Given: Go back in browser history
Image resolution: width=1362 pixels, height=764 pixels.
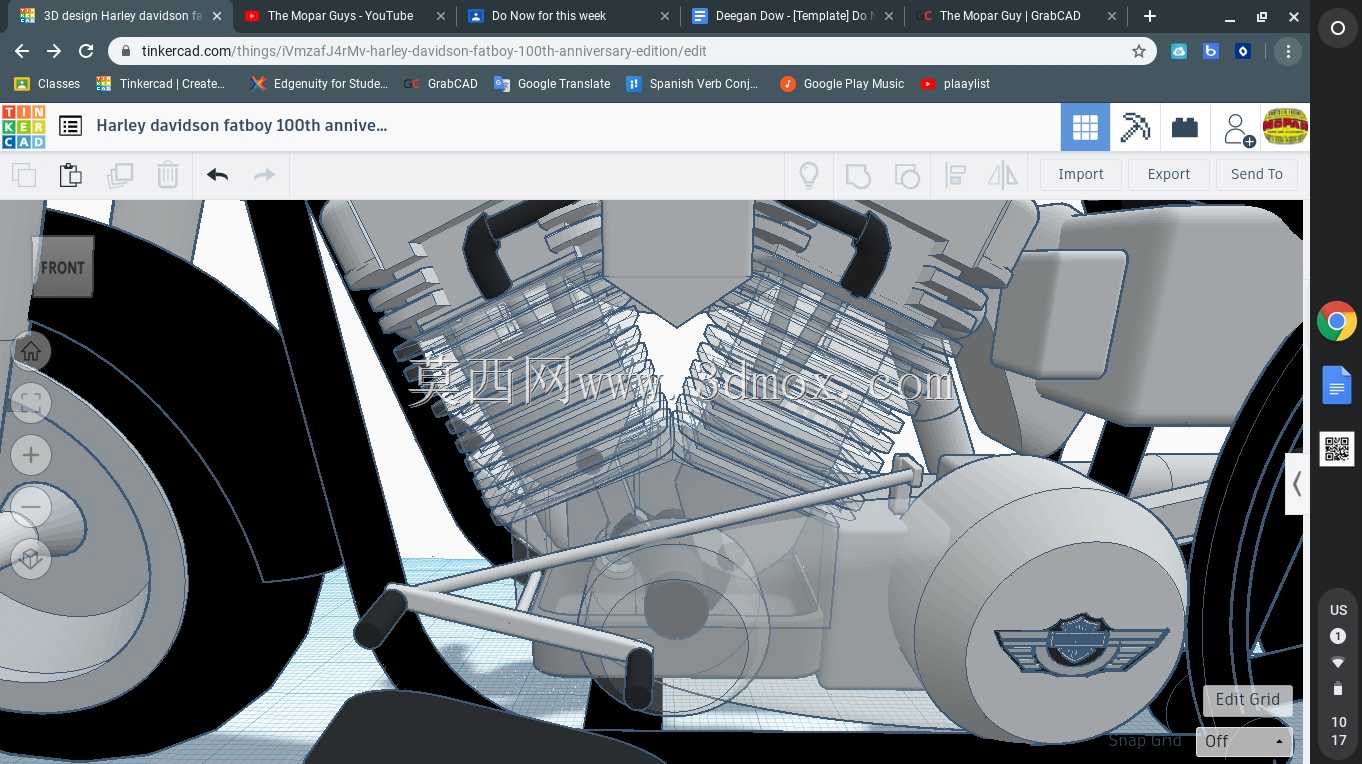Looking at the screenshot, I should click(x=22, y=51).
